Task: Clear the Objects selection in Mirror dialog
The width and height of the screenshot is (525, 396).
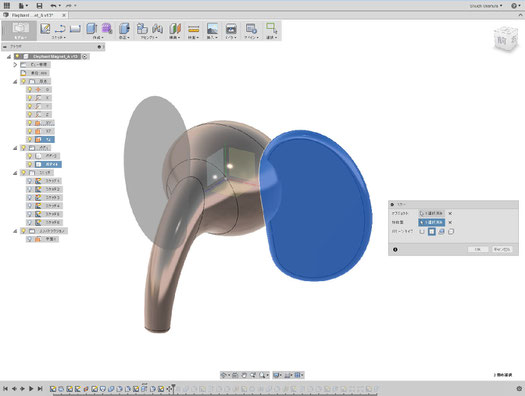Action: pyautogui.click(x=450, y=213)
